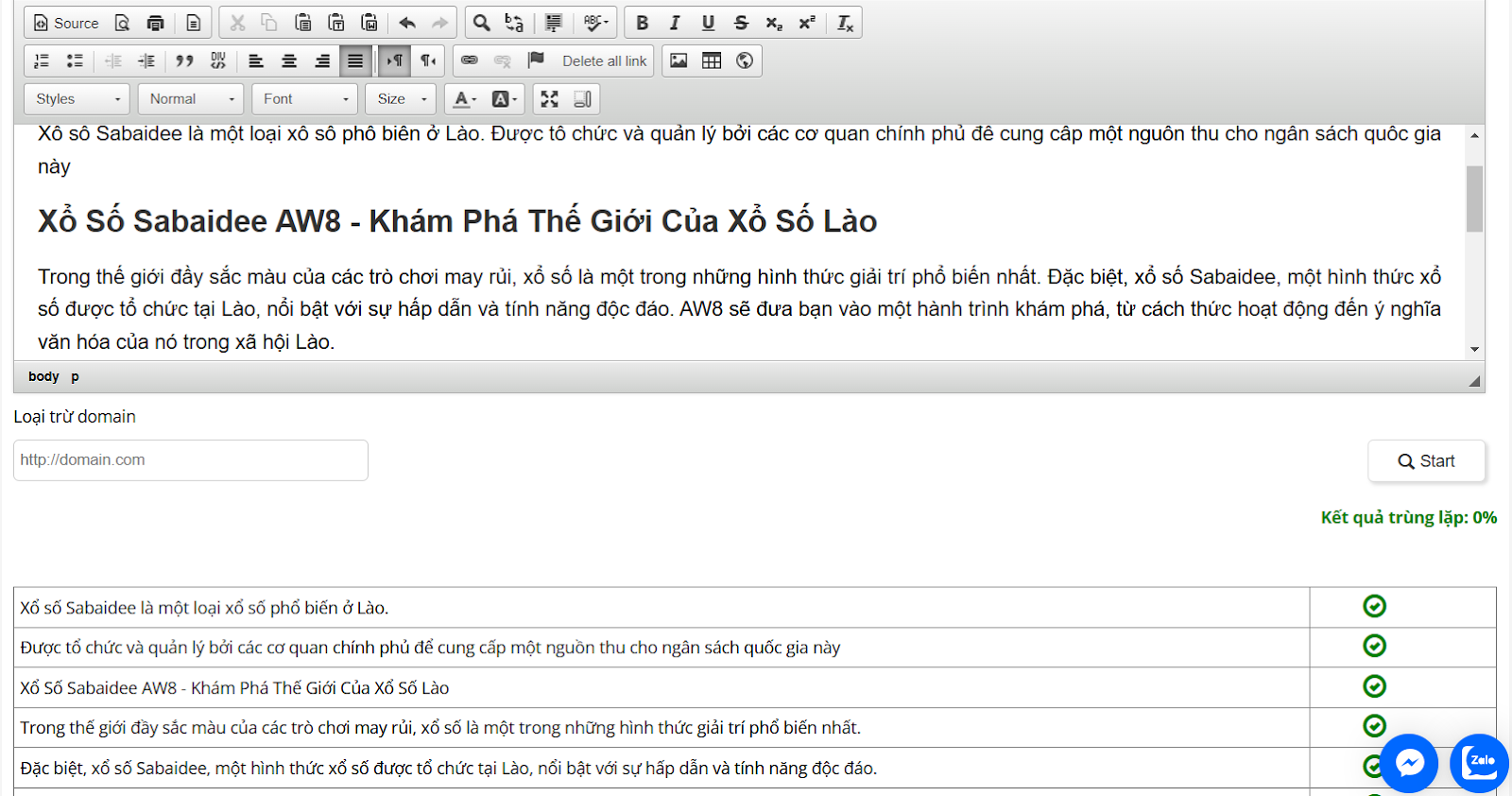This screenshot has width=1512, height=796.
Task: Toggle Justify alignment
Action: pyautogui.click(x=355, y=61)
